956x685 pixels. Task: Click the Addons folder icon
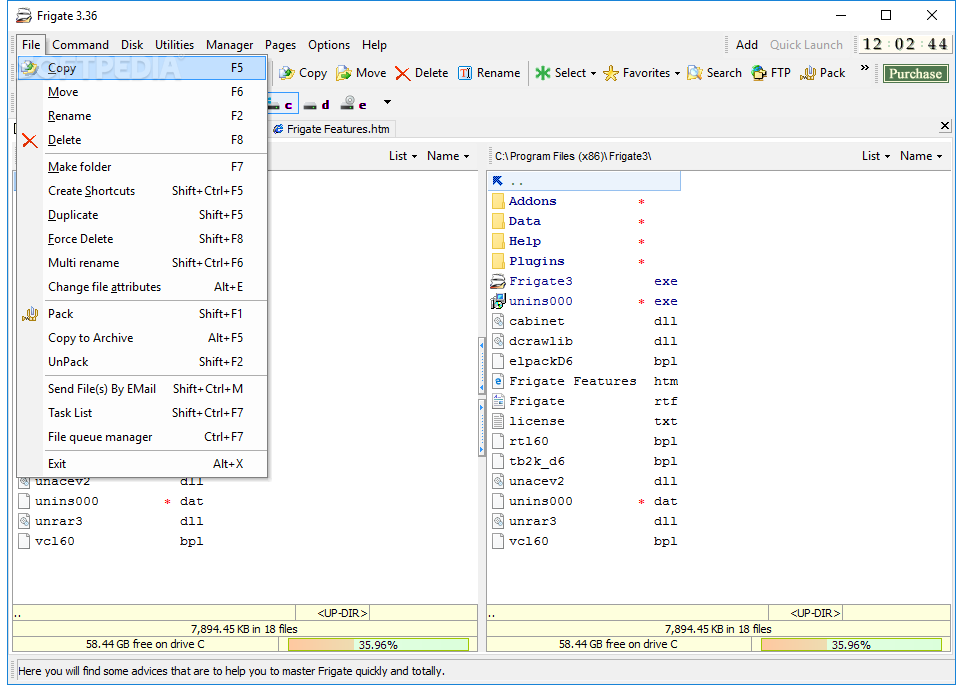coord(498,201)
